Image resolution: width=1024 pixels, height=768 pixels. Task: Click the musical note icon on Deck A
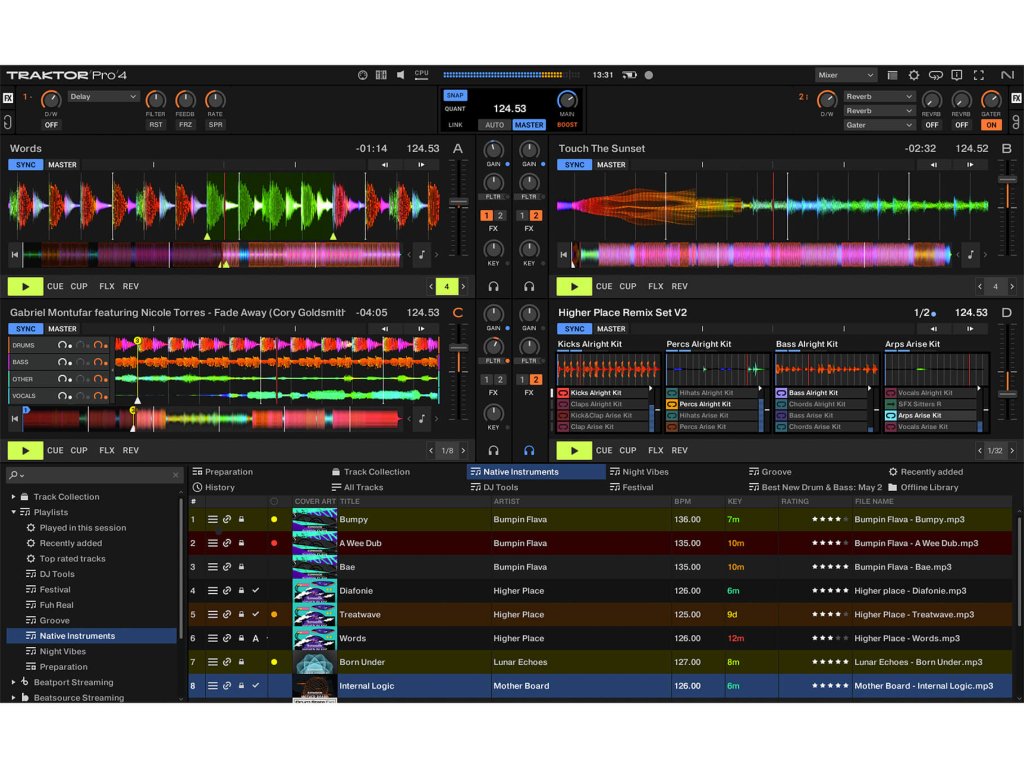pyautogui.click(x=421, y=255)
